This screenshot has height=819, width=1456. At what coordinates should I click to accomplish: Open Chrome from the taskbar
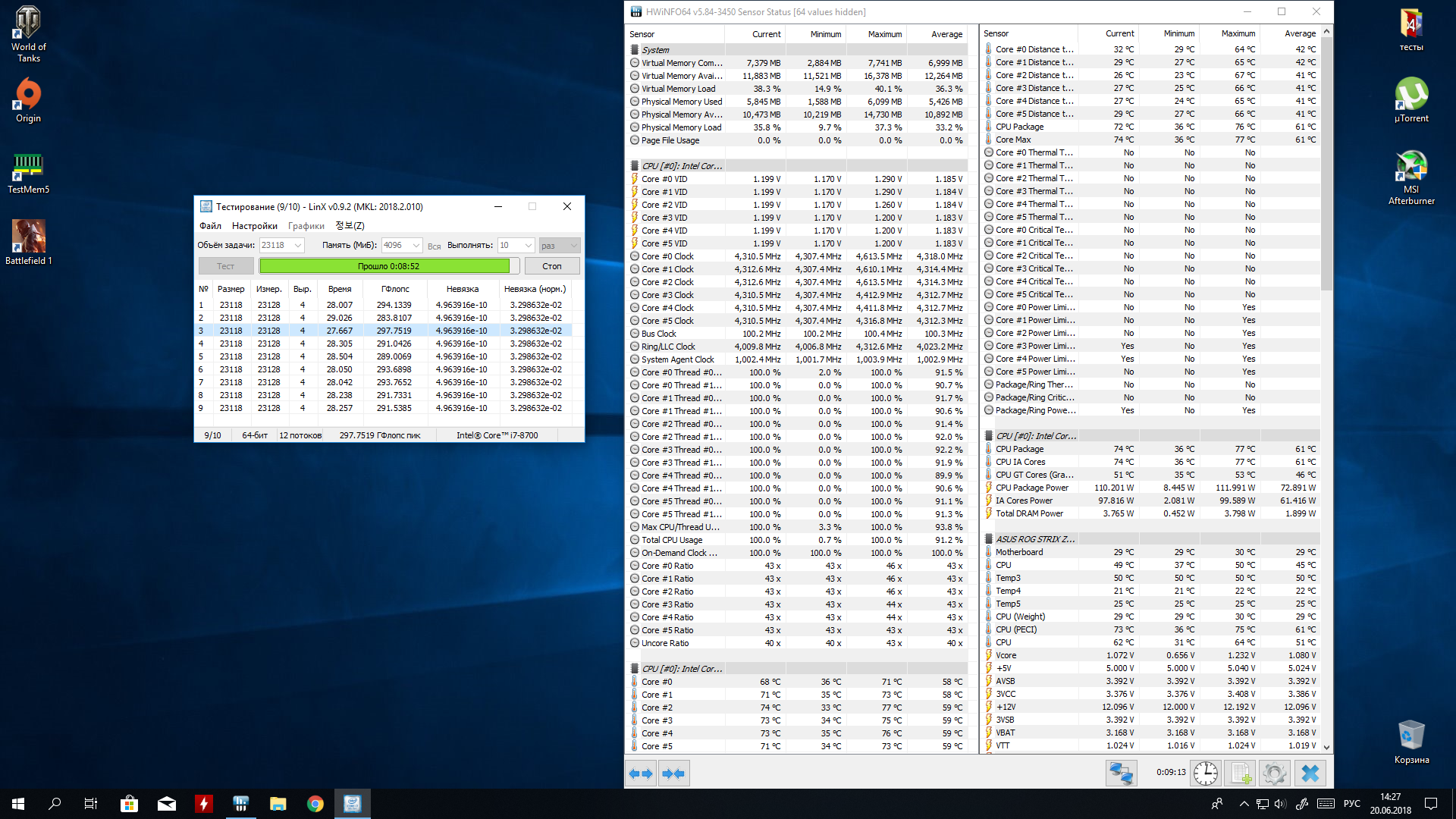coord(315,804)
